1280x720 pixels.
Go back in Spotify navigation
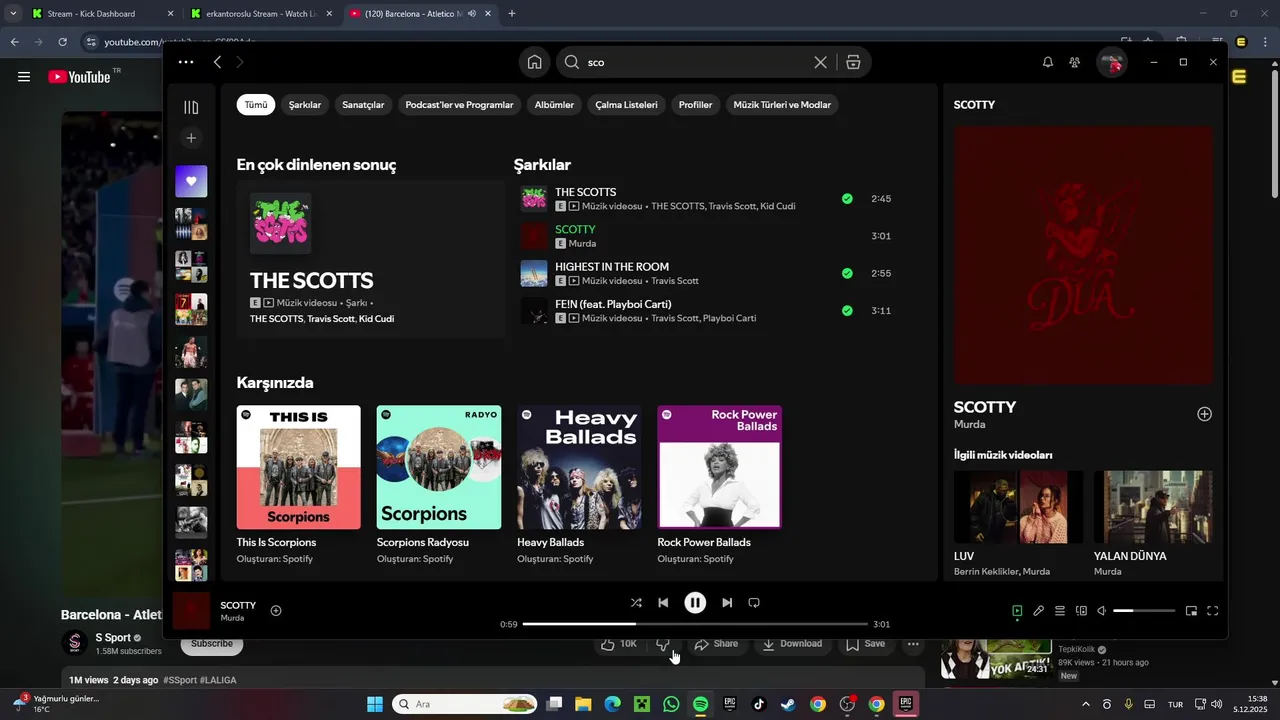pyautogui.click(x=218, y=62)
